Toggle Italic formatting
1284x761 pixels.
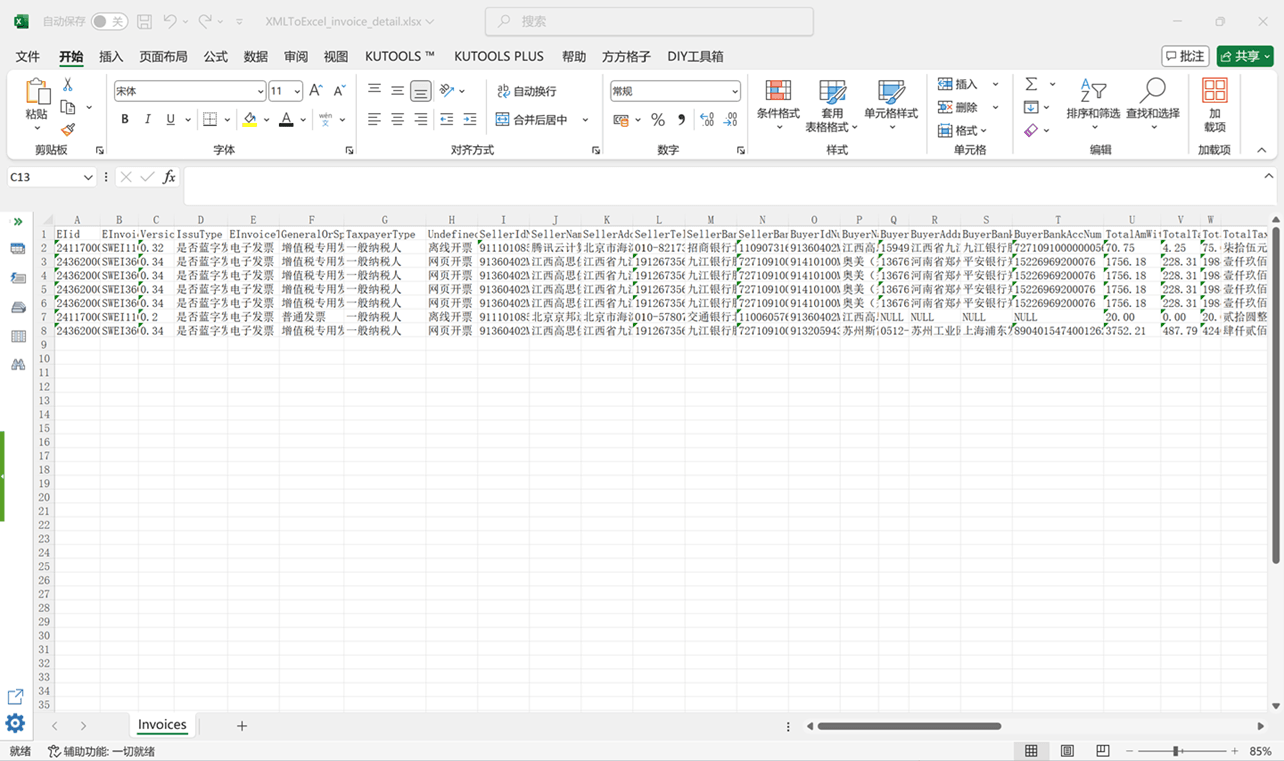pos(148,120)
